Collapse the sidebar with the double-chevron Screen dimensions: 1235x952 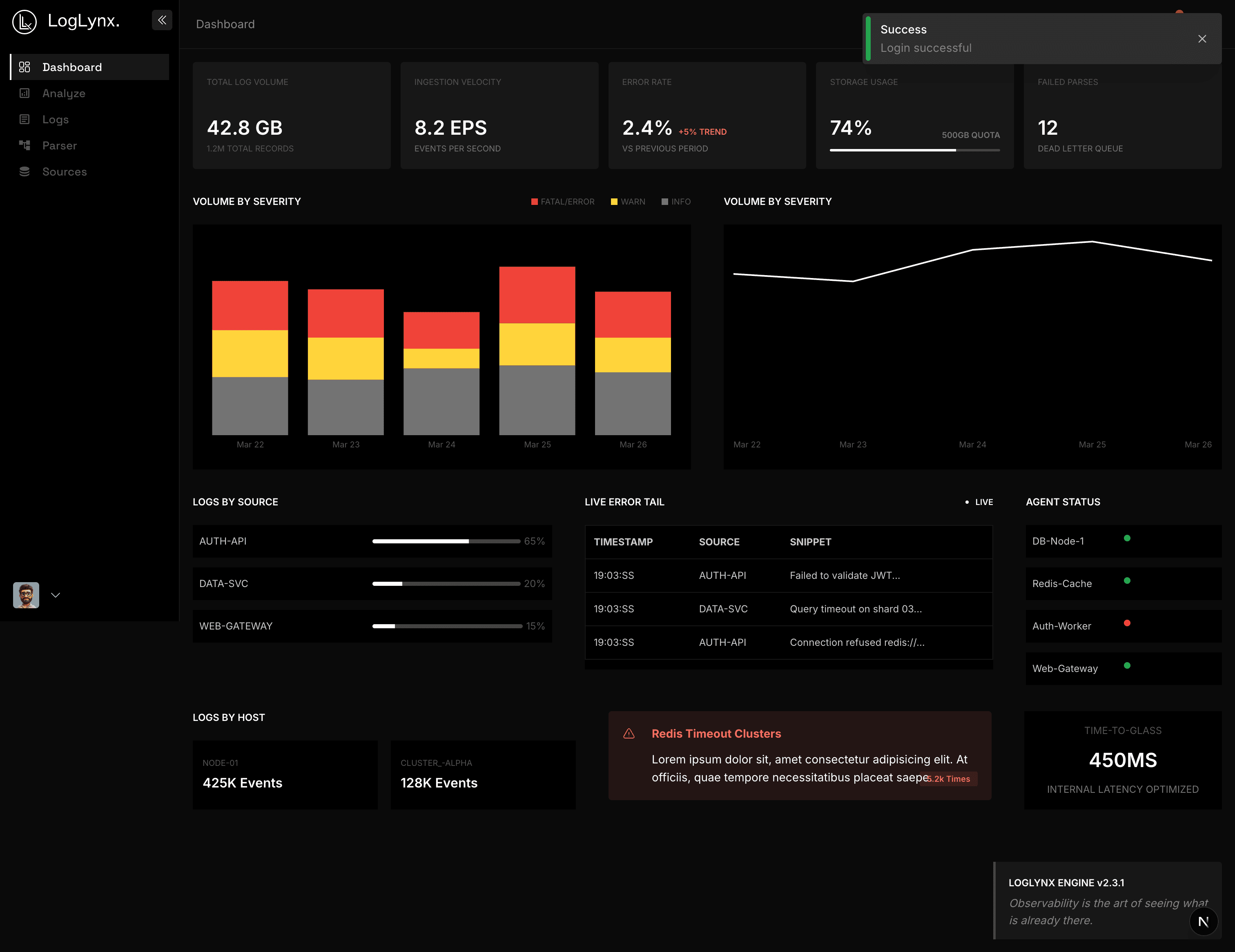pos(162,20)
